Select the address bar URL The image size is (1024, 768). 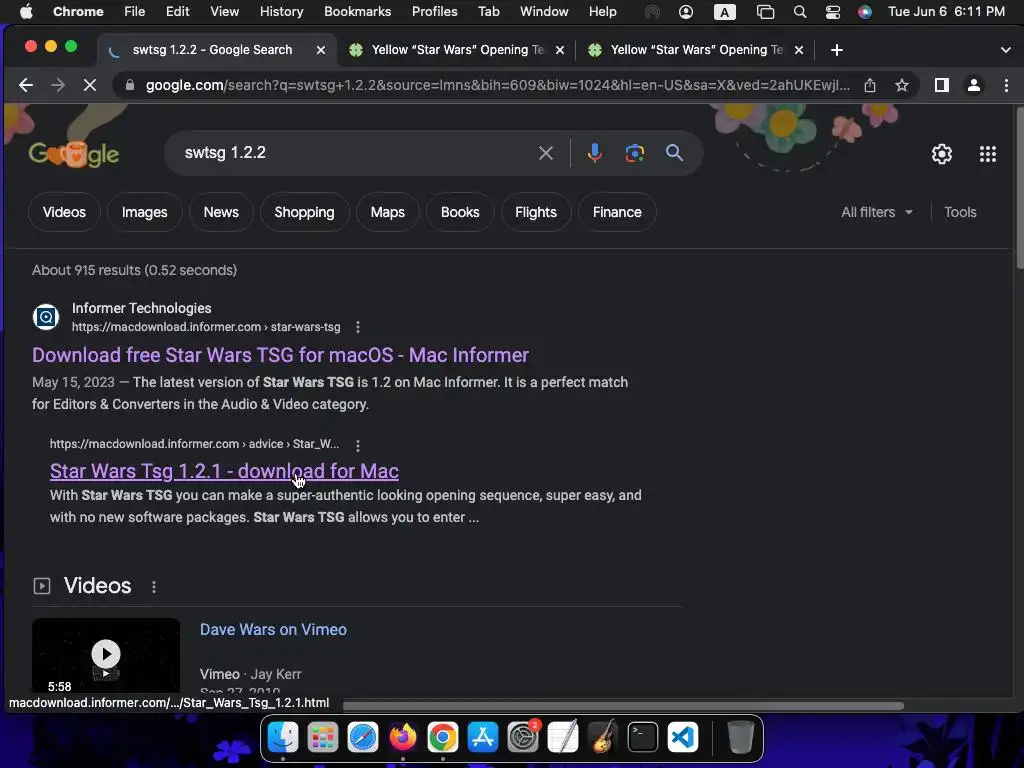[x=498, y=85]
